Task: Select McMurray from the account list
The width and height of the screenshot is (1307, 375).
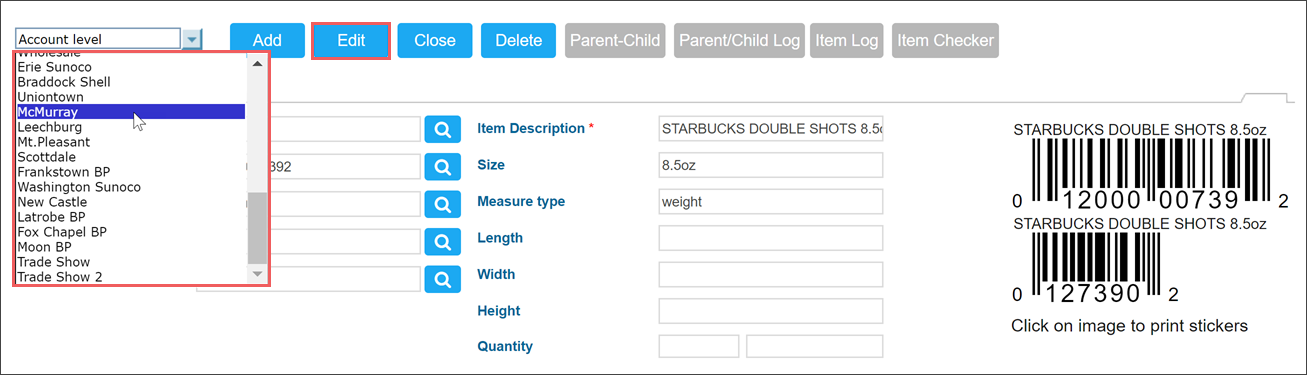Action: (130, 112)
